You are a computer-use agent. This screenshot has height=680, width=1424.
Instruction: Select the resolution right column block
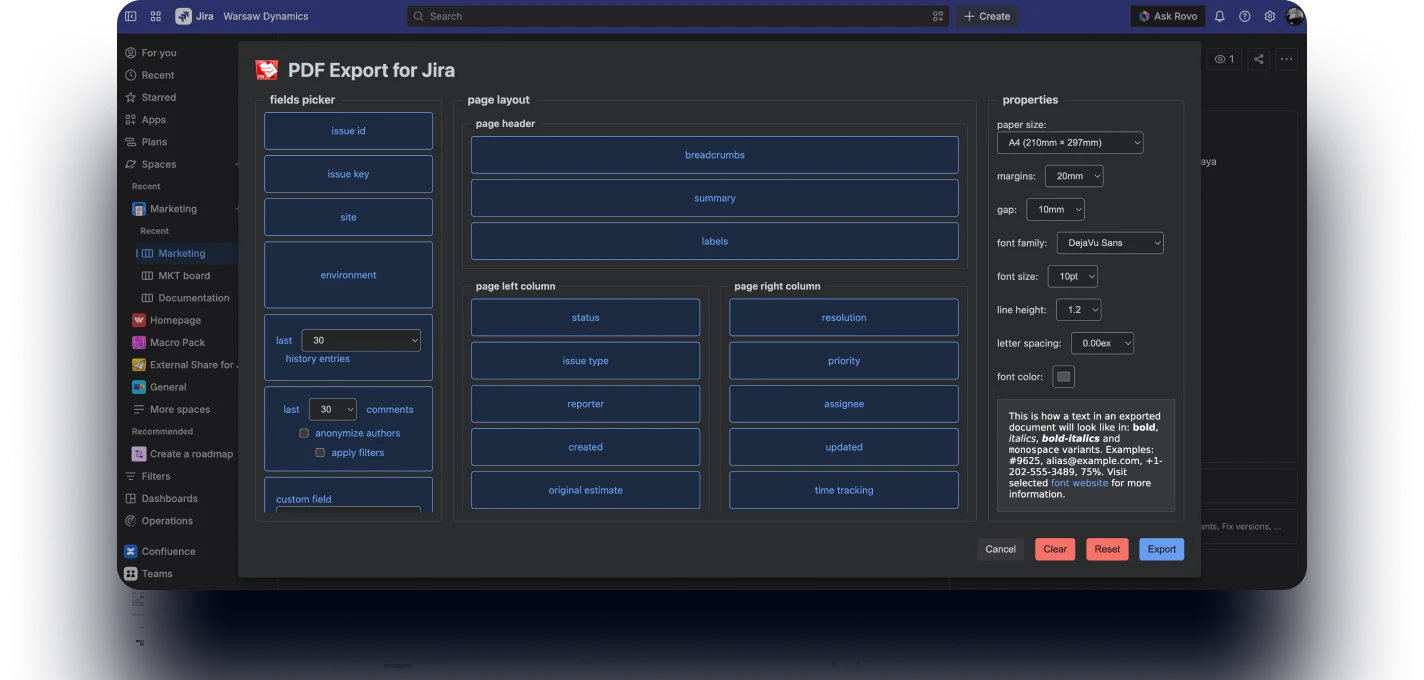click(843, 318)
